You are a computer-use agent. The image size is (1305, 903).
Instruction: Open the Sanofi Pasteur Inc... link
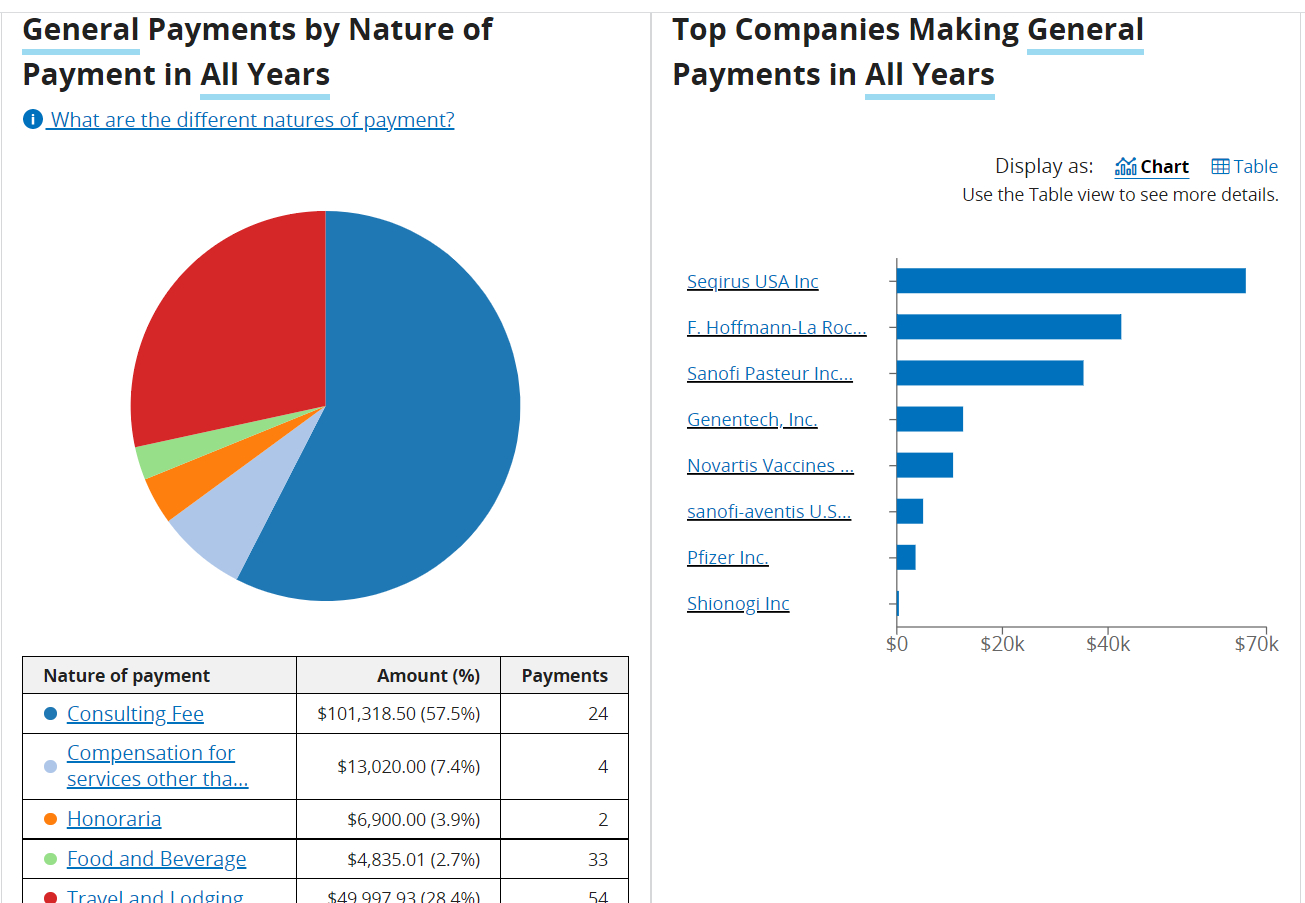[x=770, y=373]
